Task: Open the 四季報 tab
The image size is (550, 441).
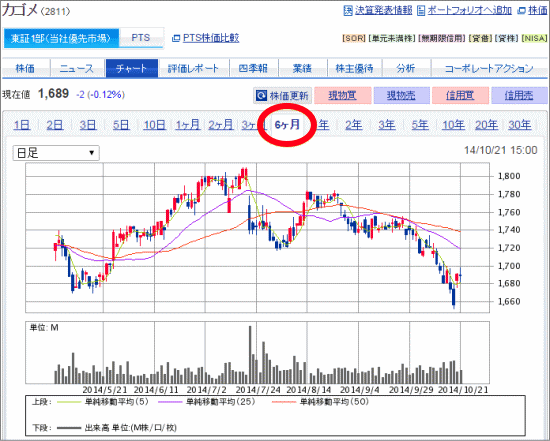Action: (253, 68)
